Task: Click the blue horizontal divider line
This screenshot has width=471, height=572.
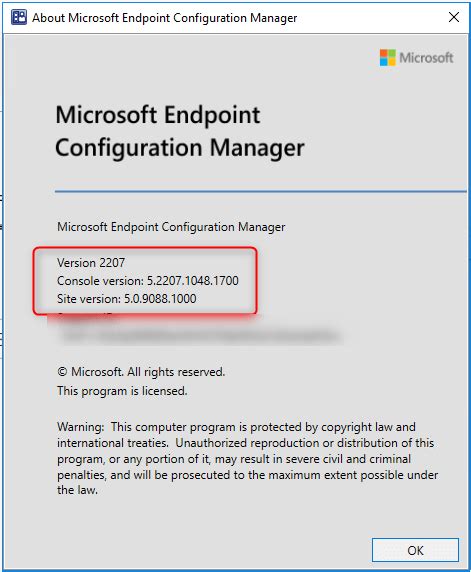Action: tap(260, 191)
